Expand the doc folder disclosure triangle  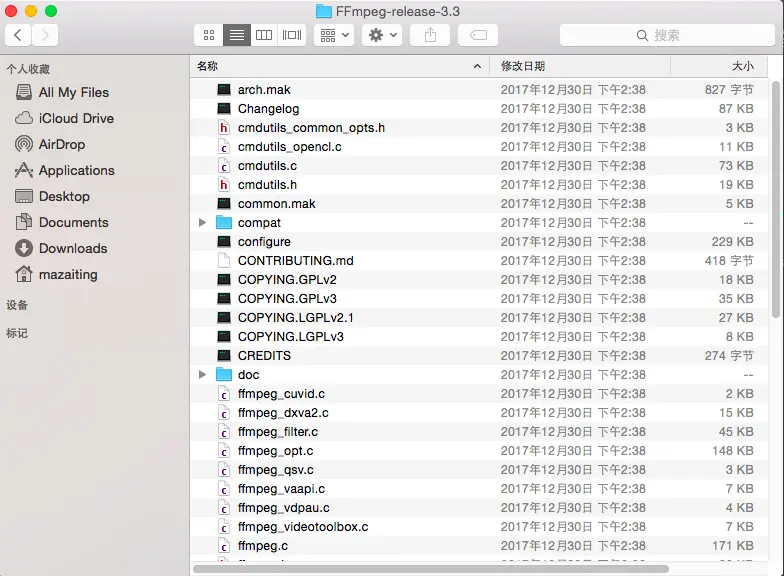tap(202, 374)
